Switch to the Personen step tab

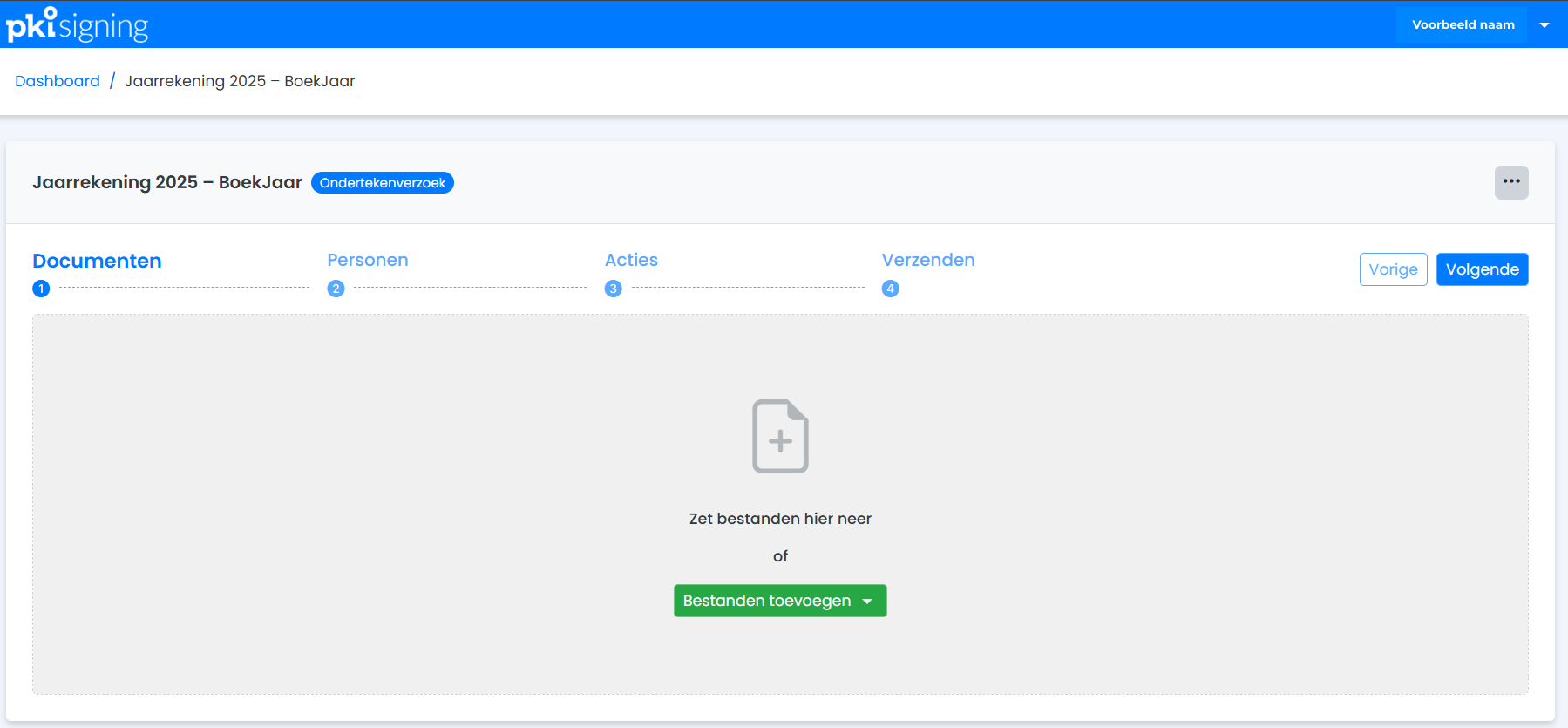tap(368, 260)
